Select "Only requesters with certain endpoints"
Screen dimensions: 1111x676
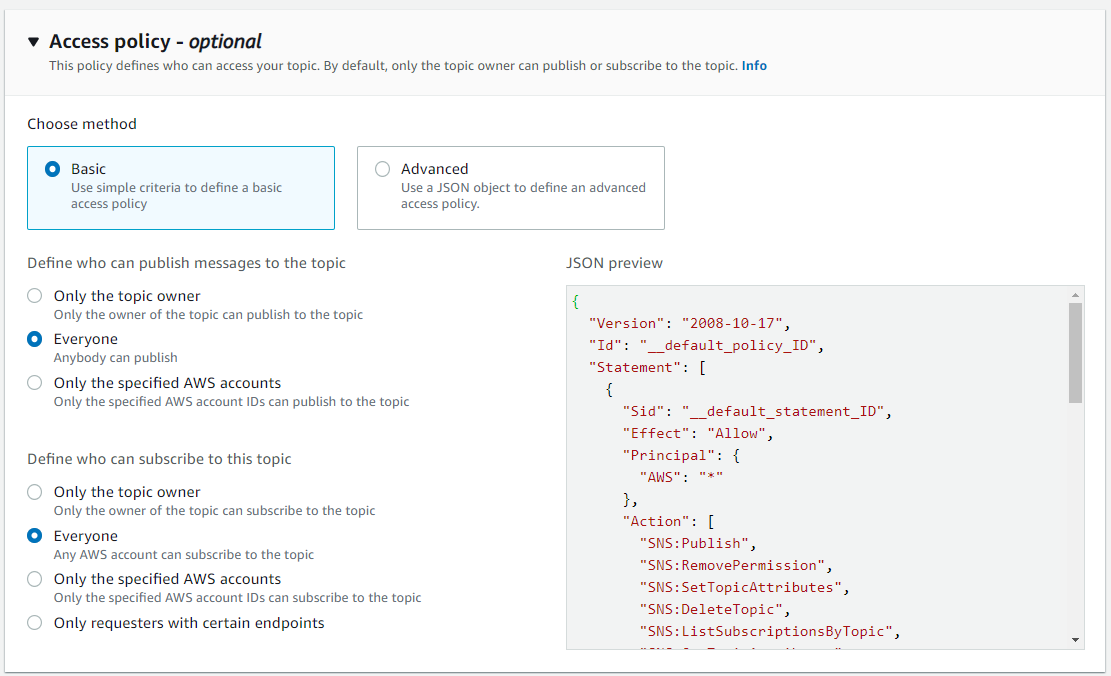click(35, 622)
